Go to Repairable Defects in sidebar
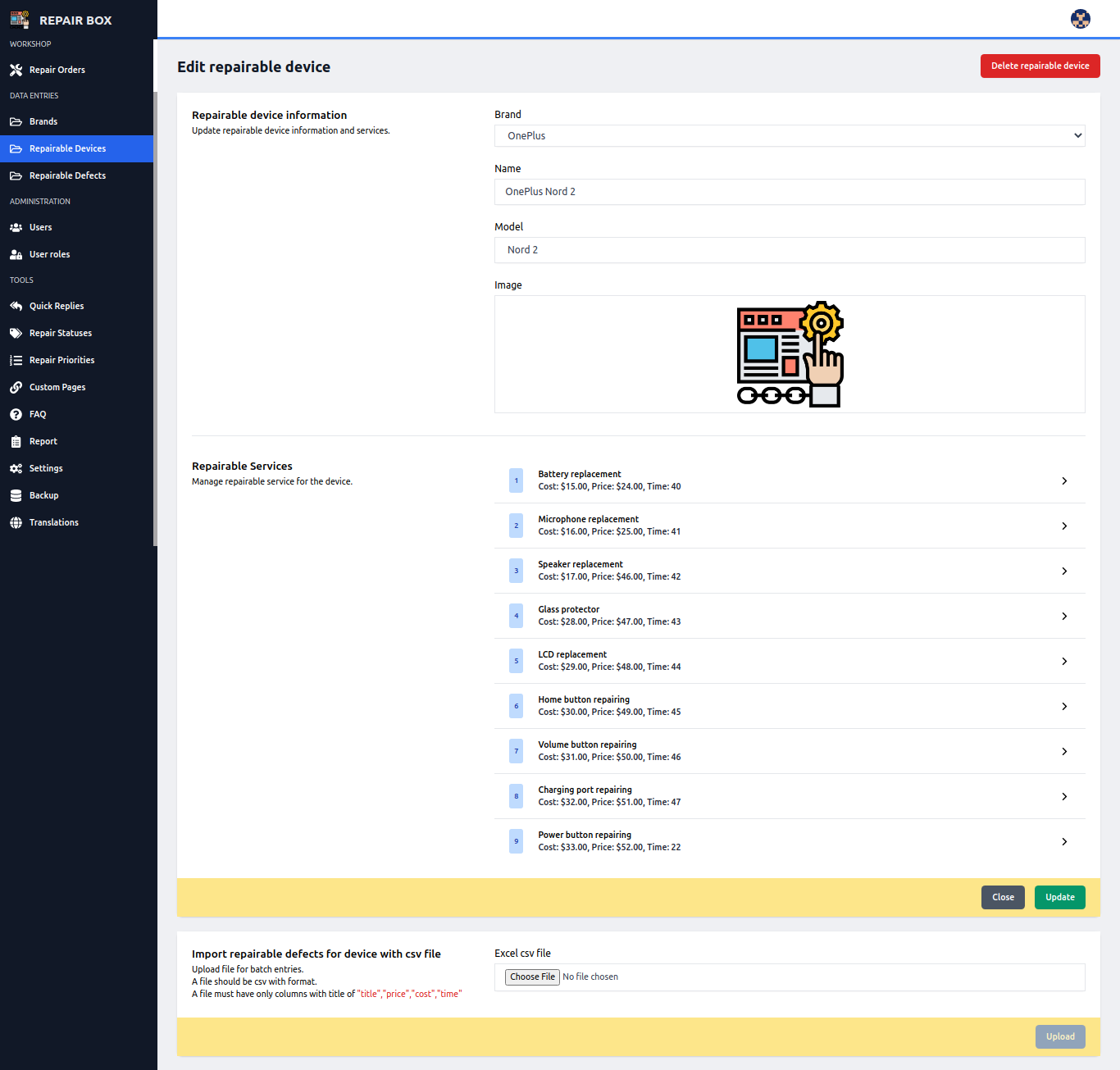The height and width of the screenshot is (1070, 1120). tap(67, 175)
